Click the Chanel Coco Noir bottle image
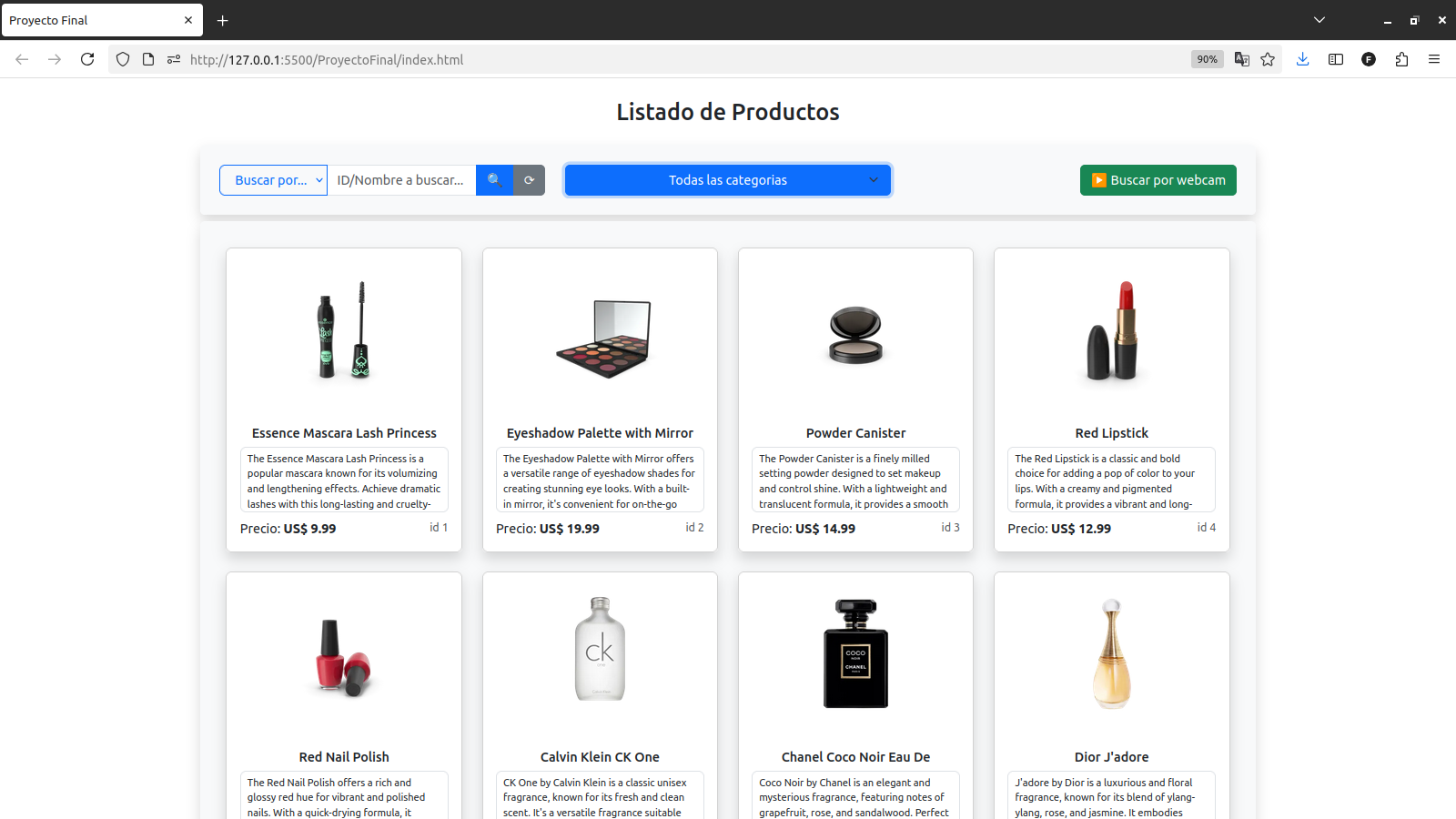This screenshot has width=1456, height=819. (x=856, y=652)
